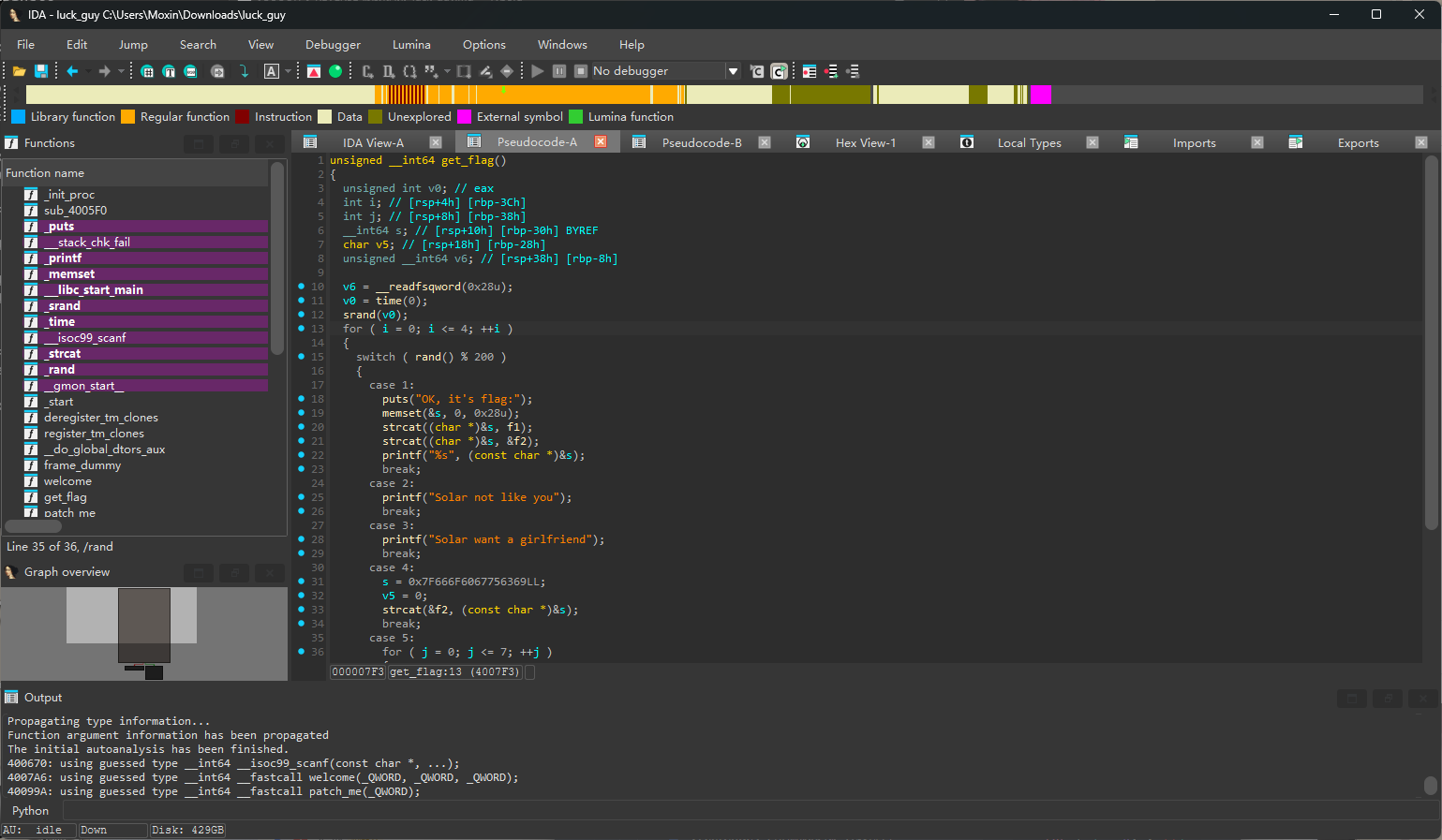Click the open file folder icon

19,71
